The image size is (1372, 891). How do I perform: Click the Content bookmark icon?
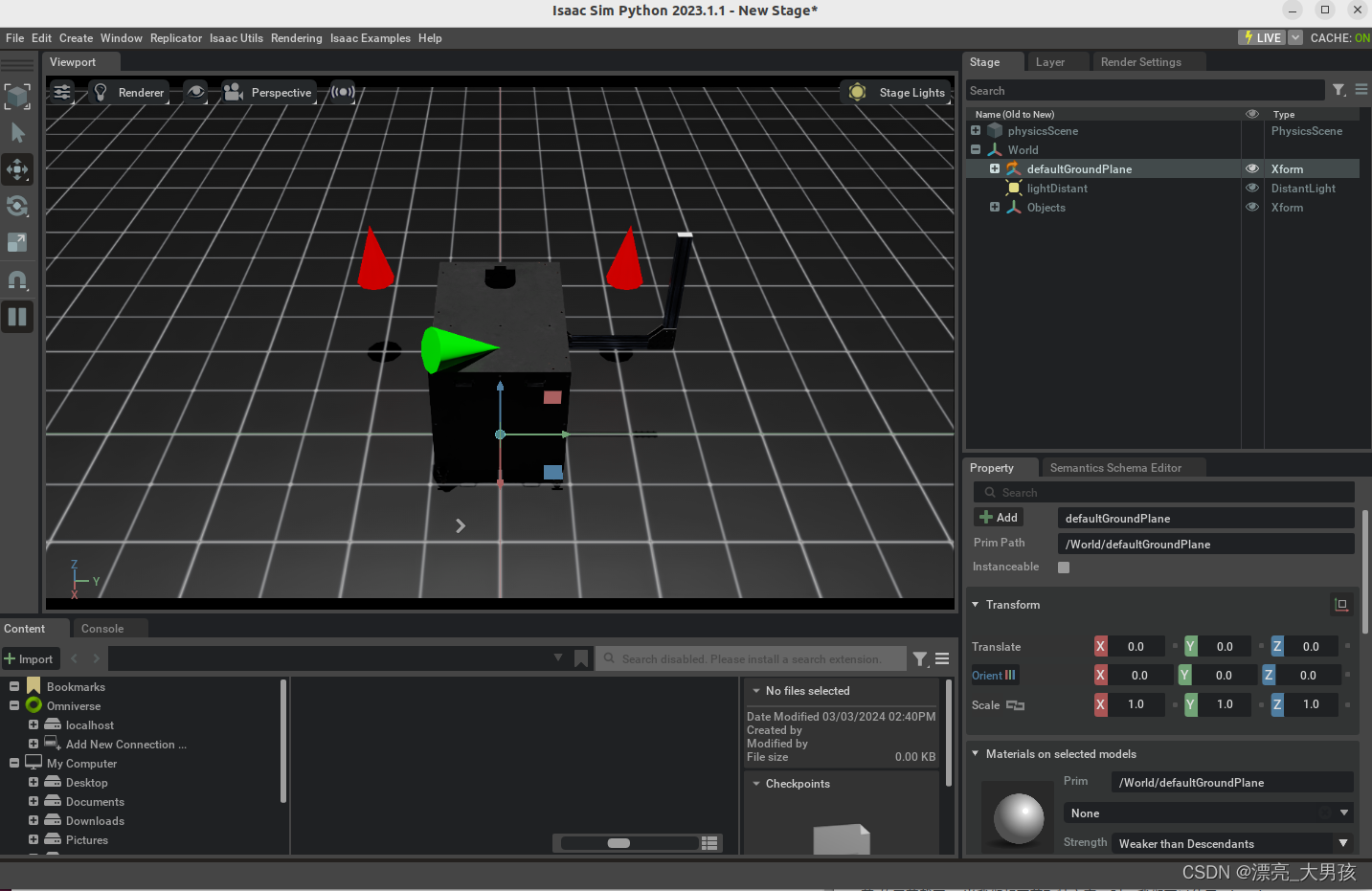click(x=581, y=658)
